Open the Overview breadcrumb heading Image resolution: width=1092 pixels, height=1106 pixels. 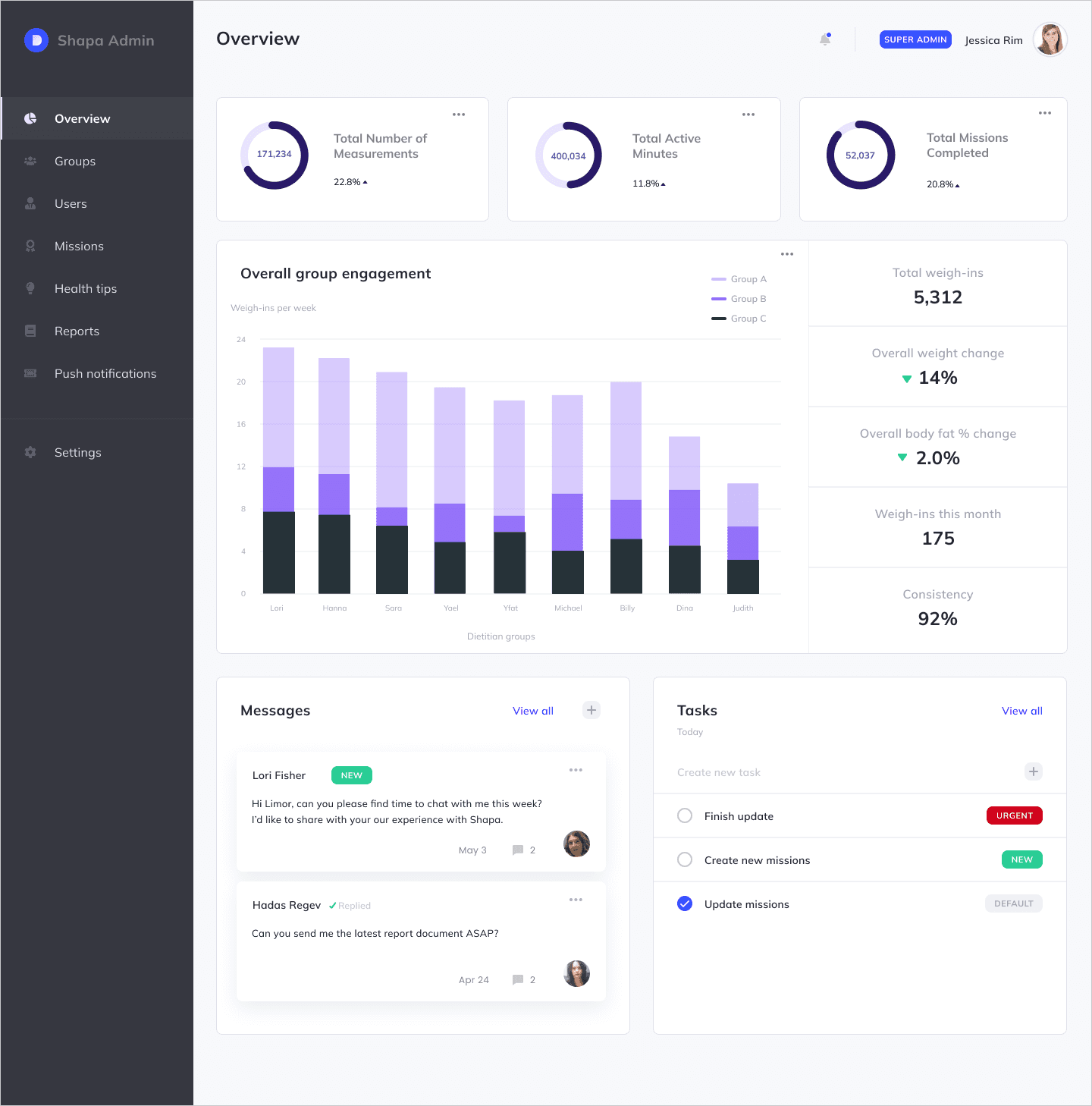[x=258, y=38]
